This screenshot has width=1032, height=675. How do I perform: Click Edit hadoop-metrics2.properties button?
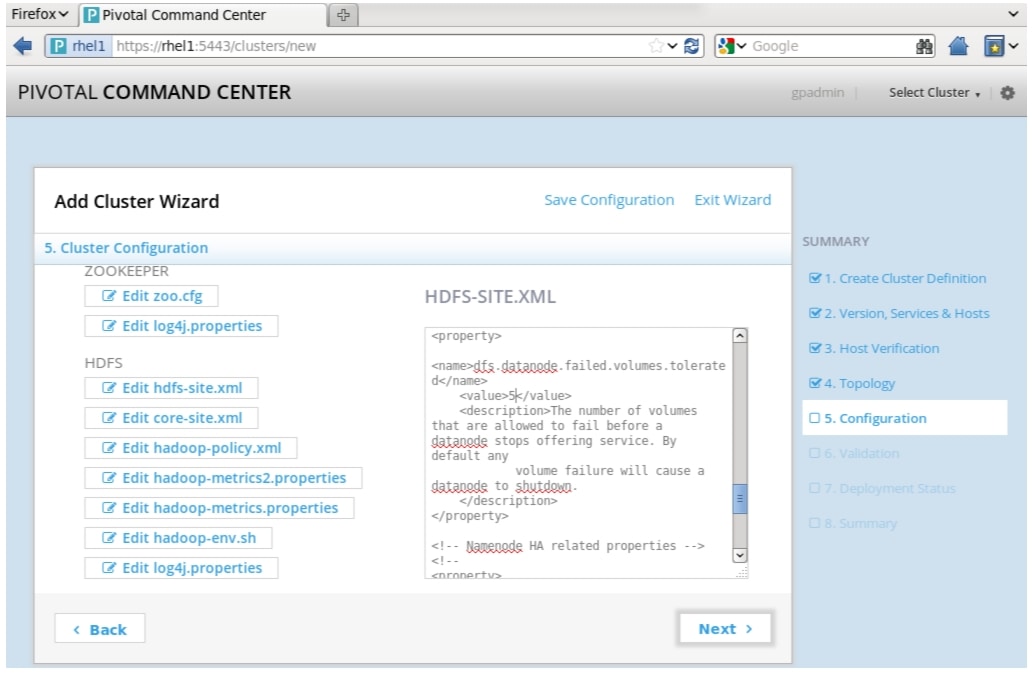click(223, 478)
